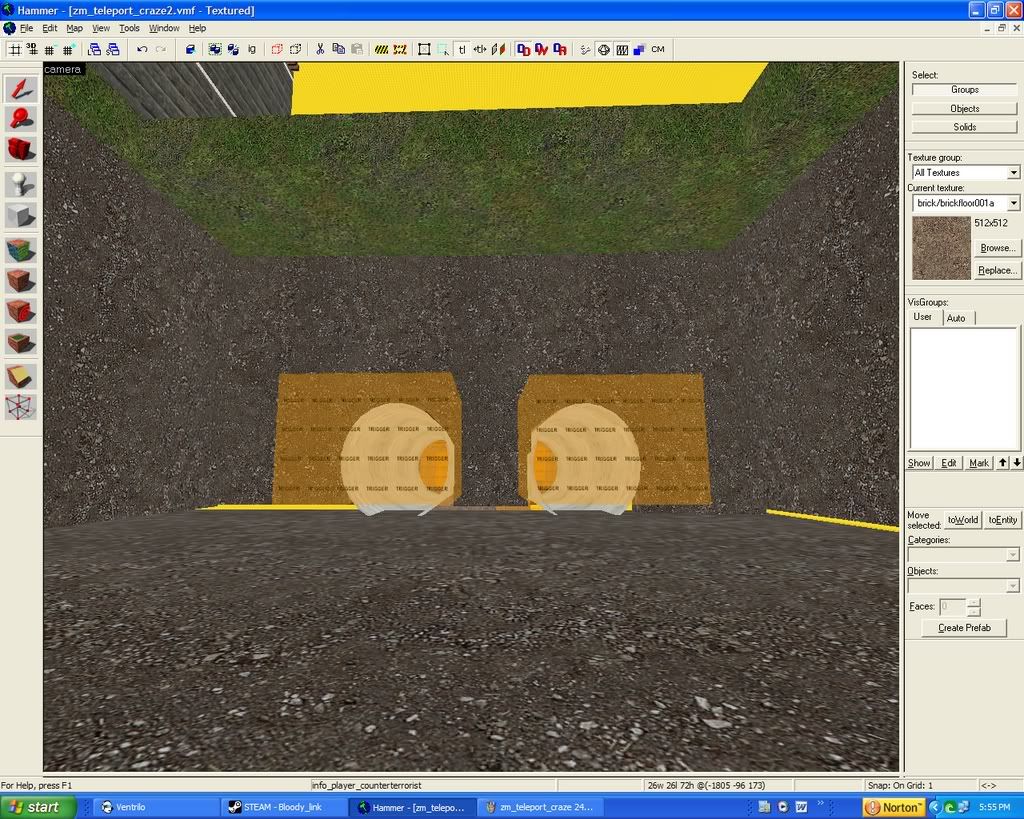Activate the Vertex manipulation tool
The height and width of the screenshot is (819, 1024).
pos(21,407)
